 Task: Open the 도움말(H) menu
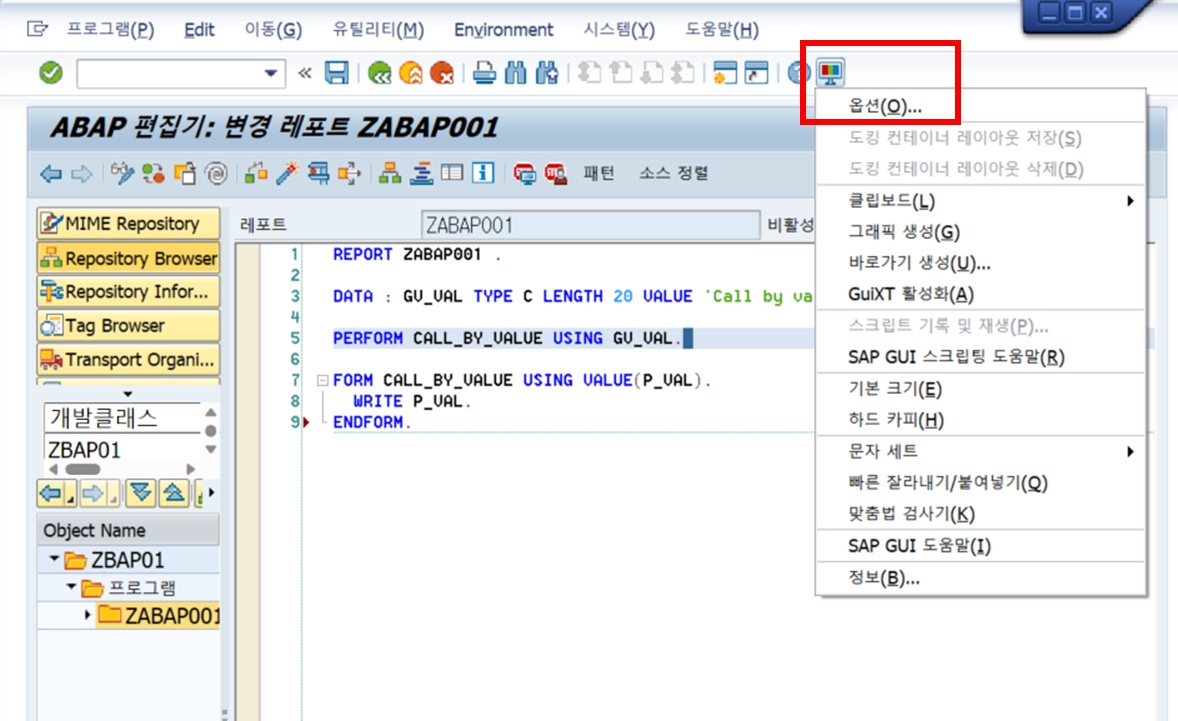tap(722, 29)
